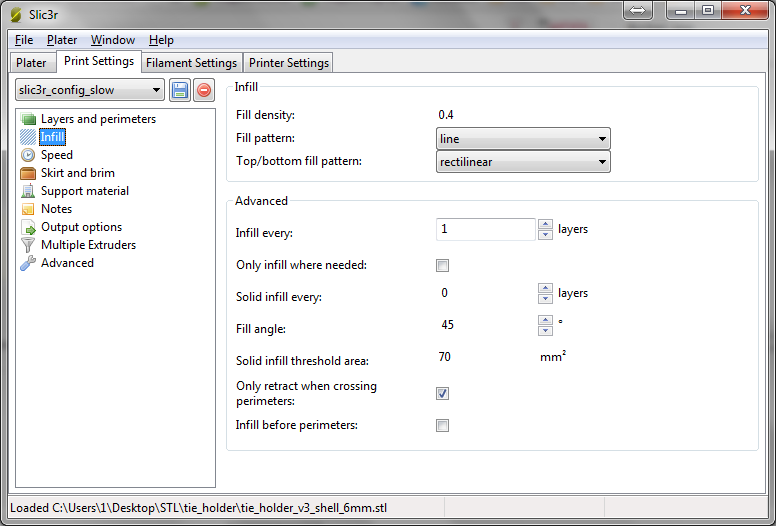Click the Notes yellow note icon
This screenshot has width=776, height=526.
(x=28, y=209)
